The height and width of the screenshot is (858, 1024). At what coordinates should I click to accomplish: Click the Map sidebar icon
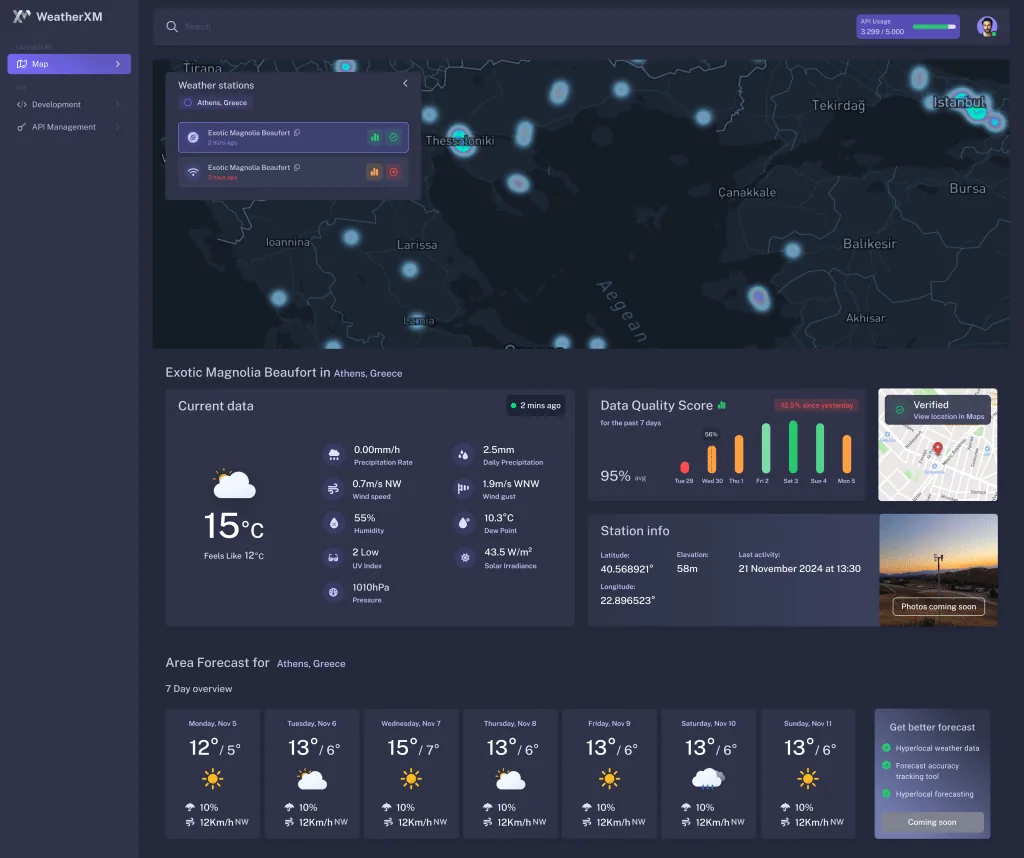tap(22, 64)
